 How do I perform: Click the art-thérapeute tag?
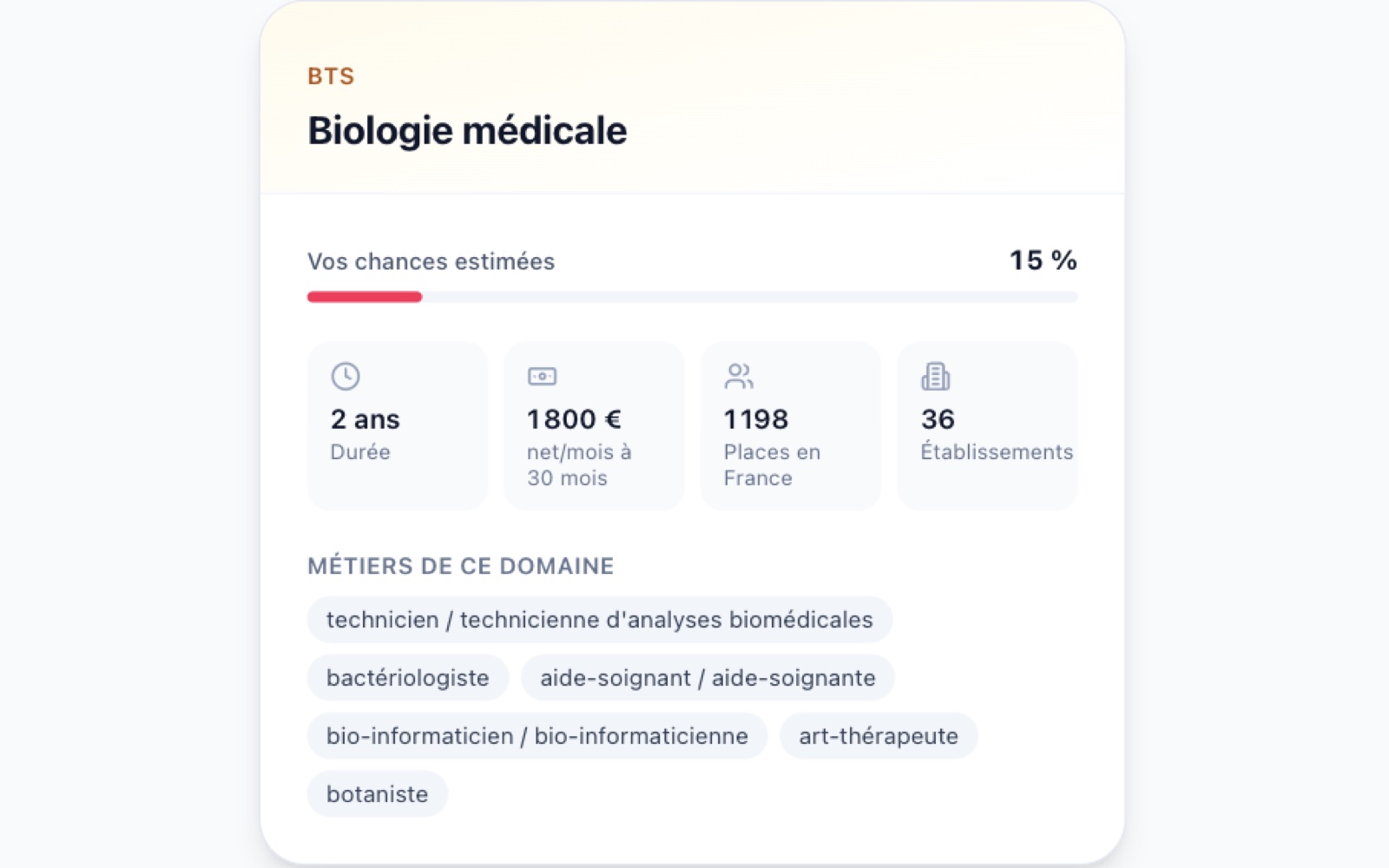pyautogui.click(x=879, y=736)
